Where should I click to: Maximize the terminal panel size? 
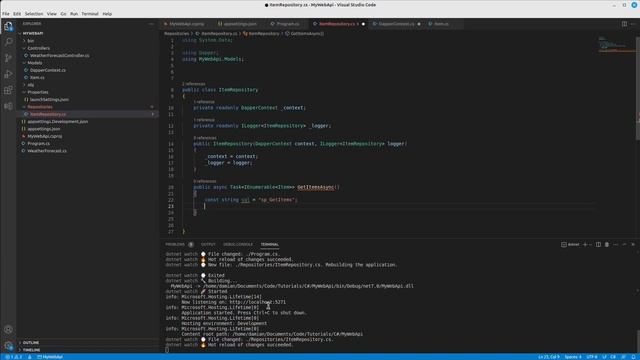coord(624,244)
